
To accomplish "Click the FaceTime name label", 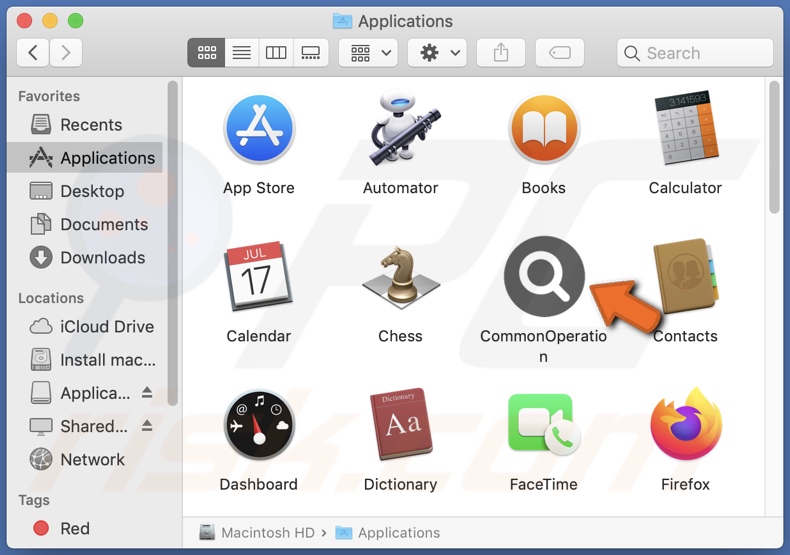I will [543, 484].
